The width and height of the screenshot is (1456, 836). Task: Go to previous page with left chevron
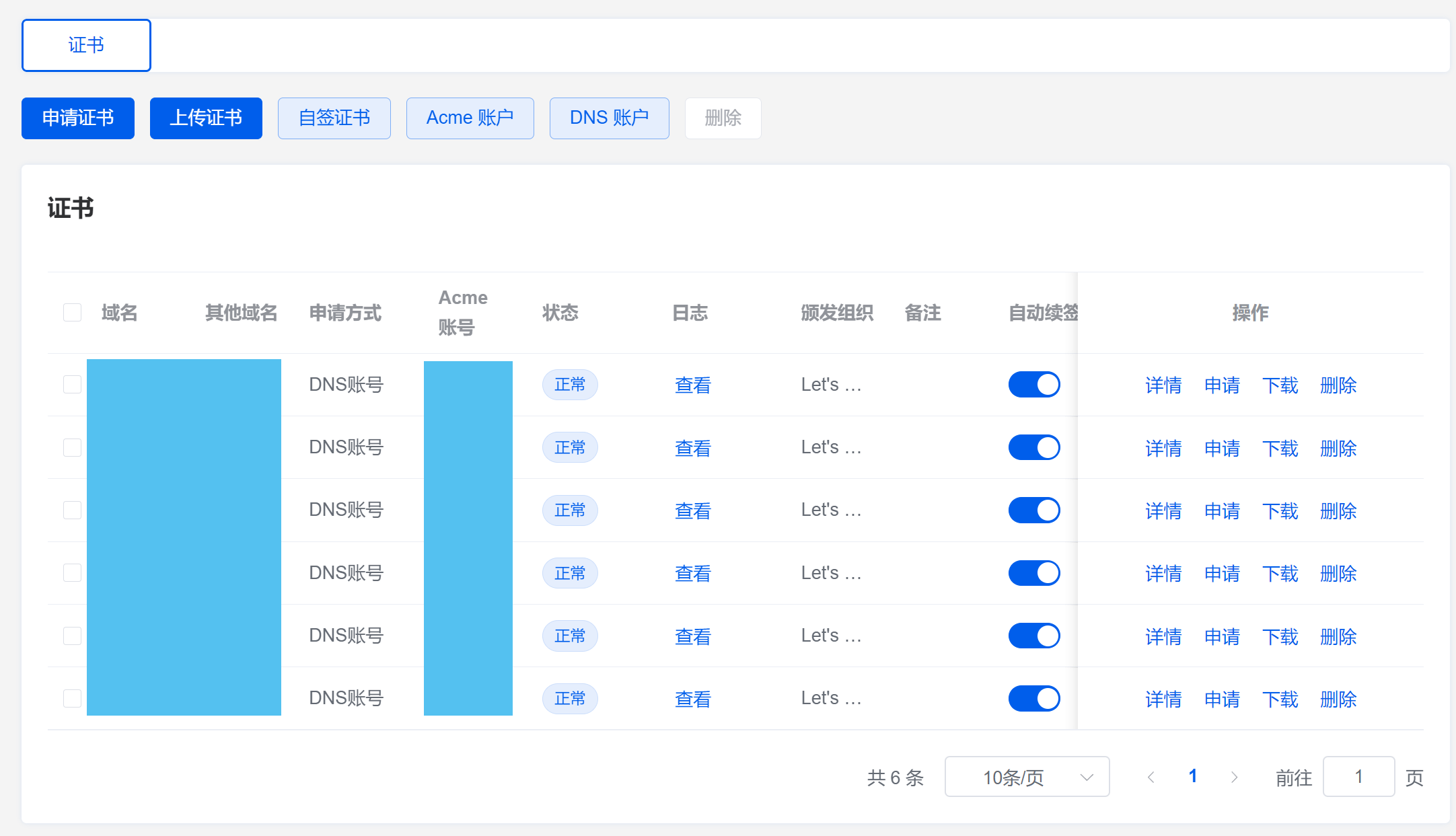(1151, 777)
